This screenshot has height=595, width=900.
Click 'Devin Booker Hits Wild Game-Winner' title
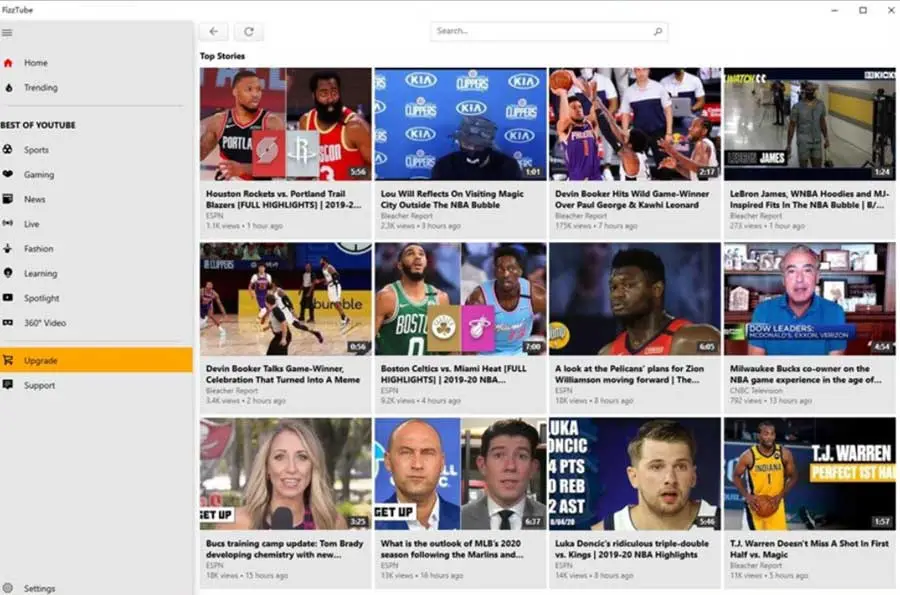point(632,199)
